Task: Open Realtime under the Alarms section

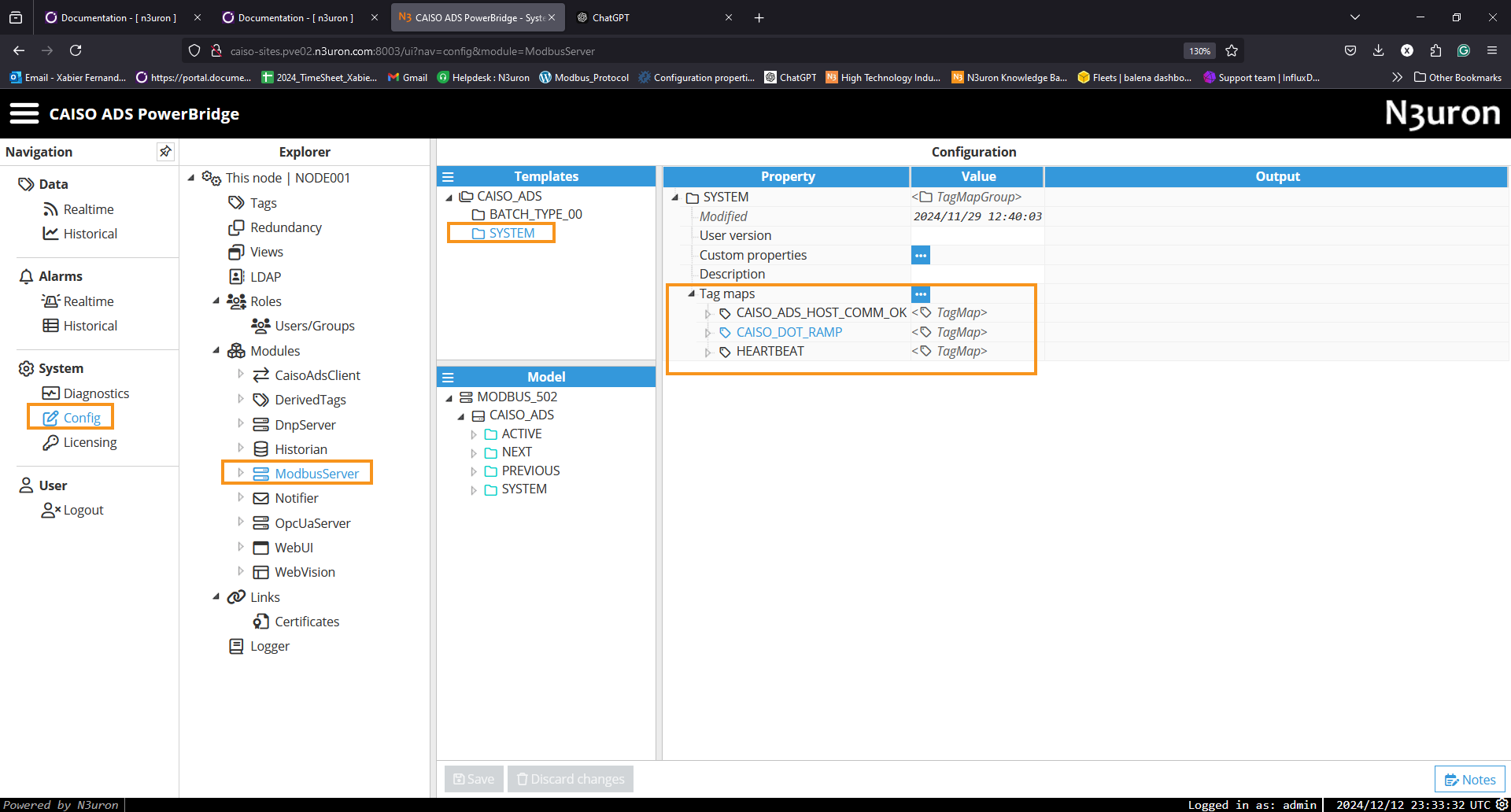Action: coord(78,301)
